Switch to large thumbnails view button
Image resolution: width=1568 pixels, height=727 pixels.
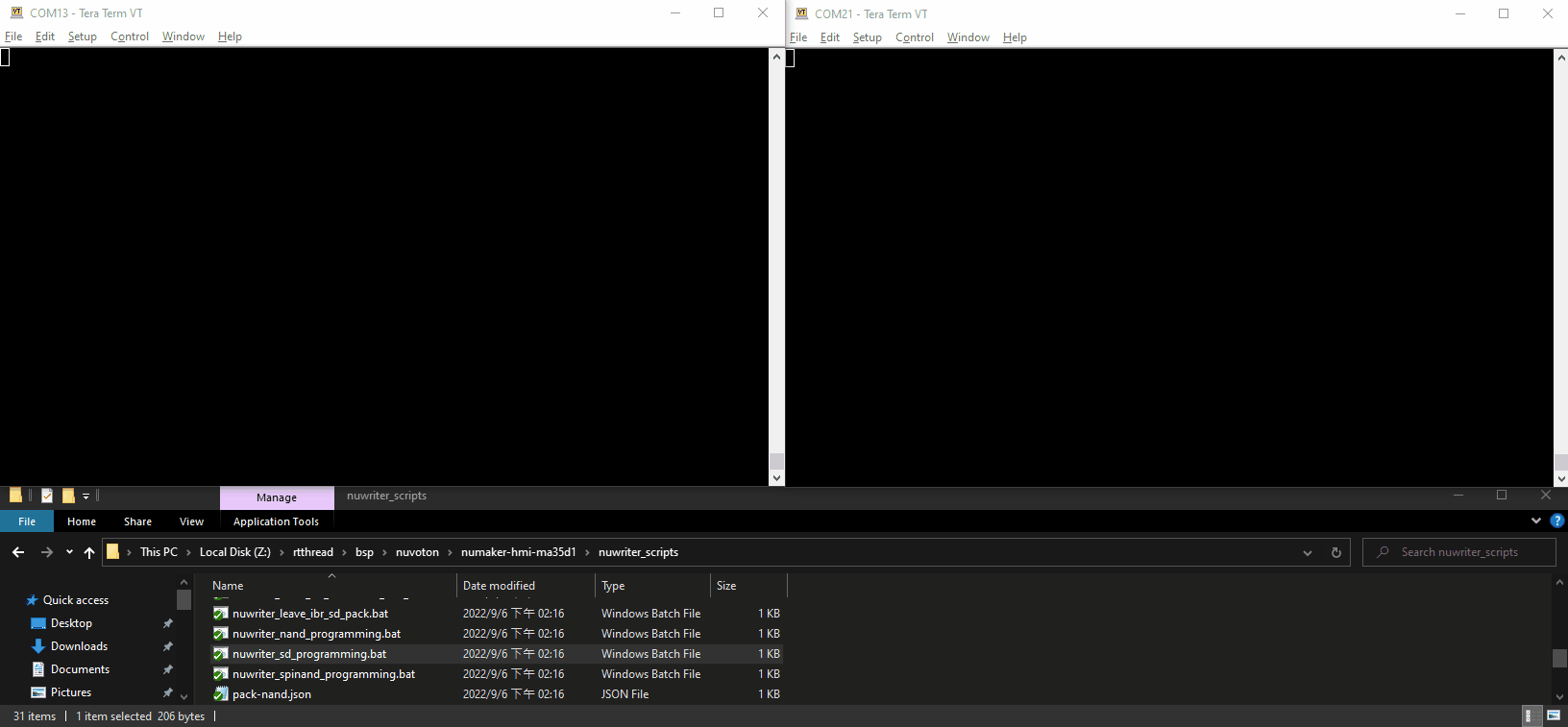point(1554,716)
